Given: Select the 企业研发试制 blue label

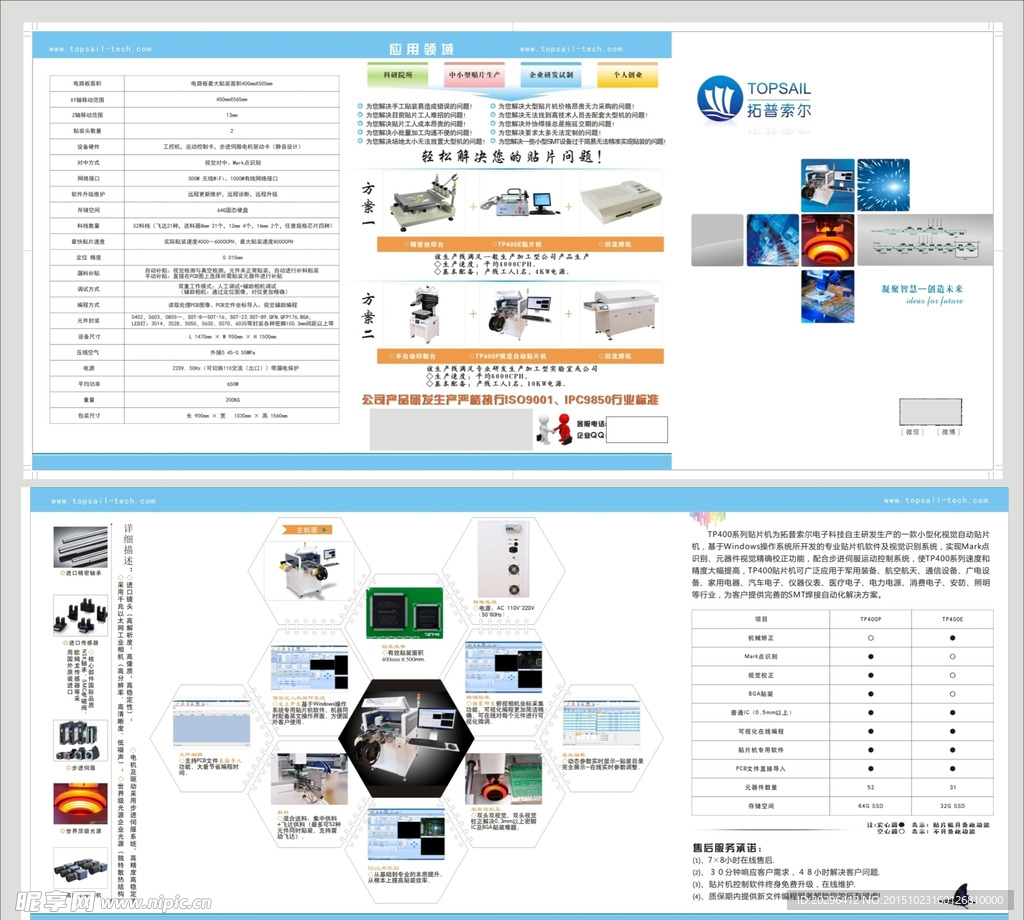Looking at the screenshot, I should 551,75.
